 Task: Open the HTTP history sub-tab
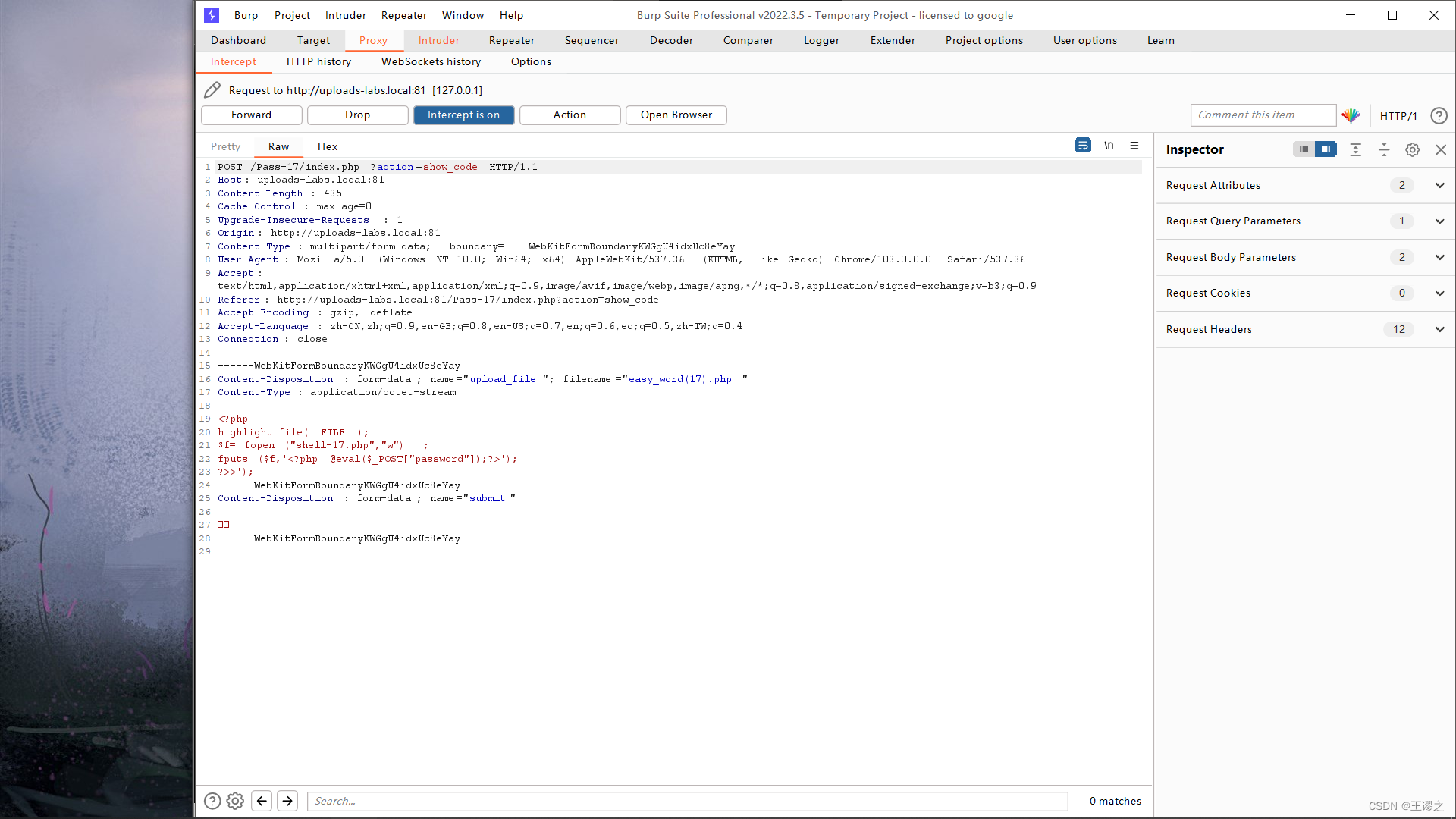click(x=318, y=62)
